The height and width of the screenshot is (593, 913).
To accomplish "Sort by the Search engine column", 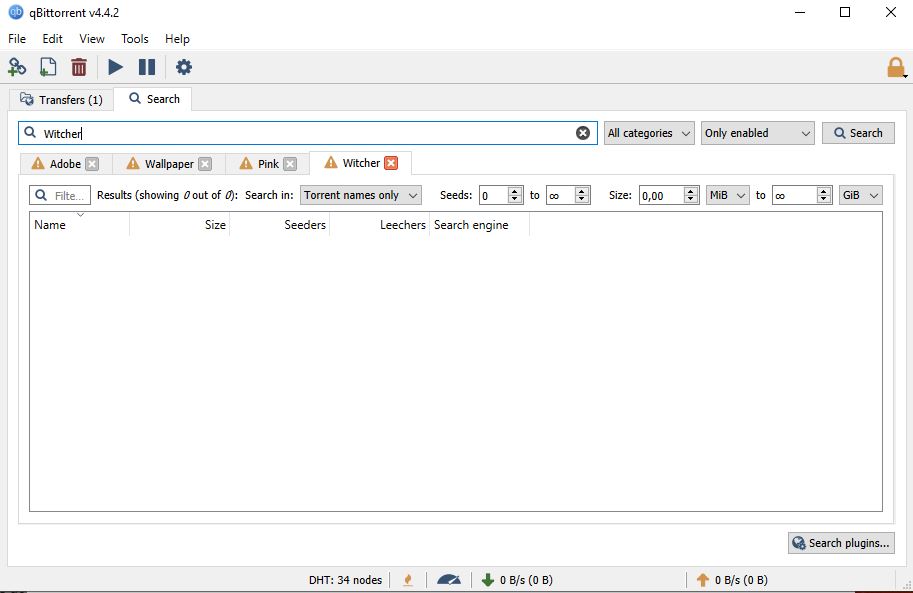I will tap(480, 225).
